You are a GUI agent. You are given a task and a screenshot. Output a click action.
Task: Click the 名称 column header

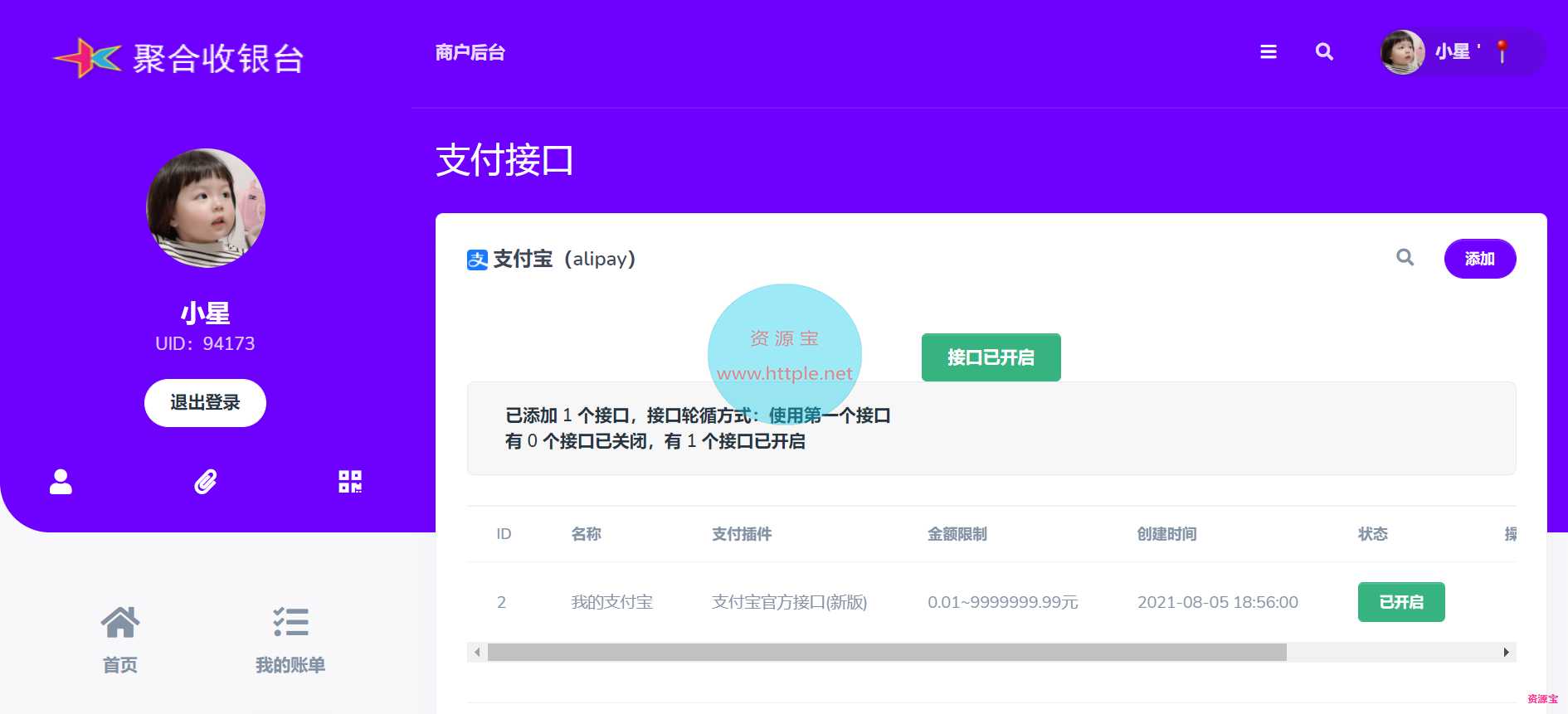586,534
